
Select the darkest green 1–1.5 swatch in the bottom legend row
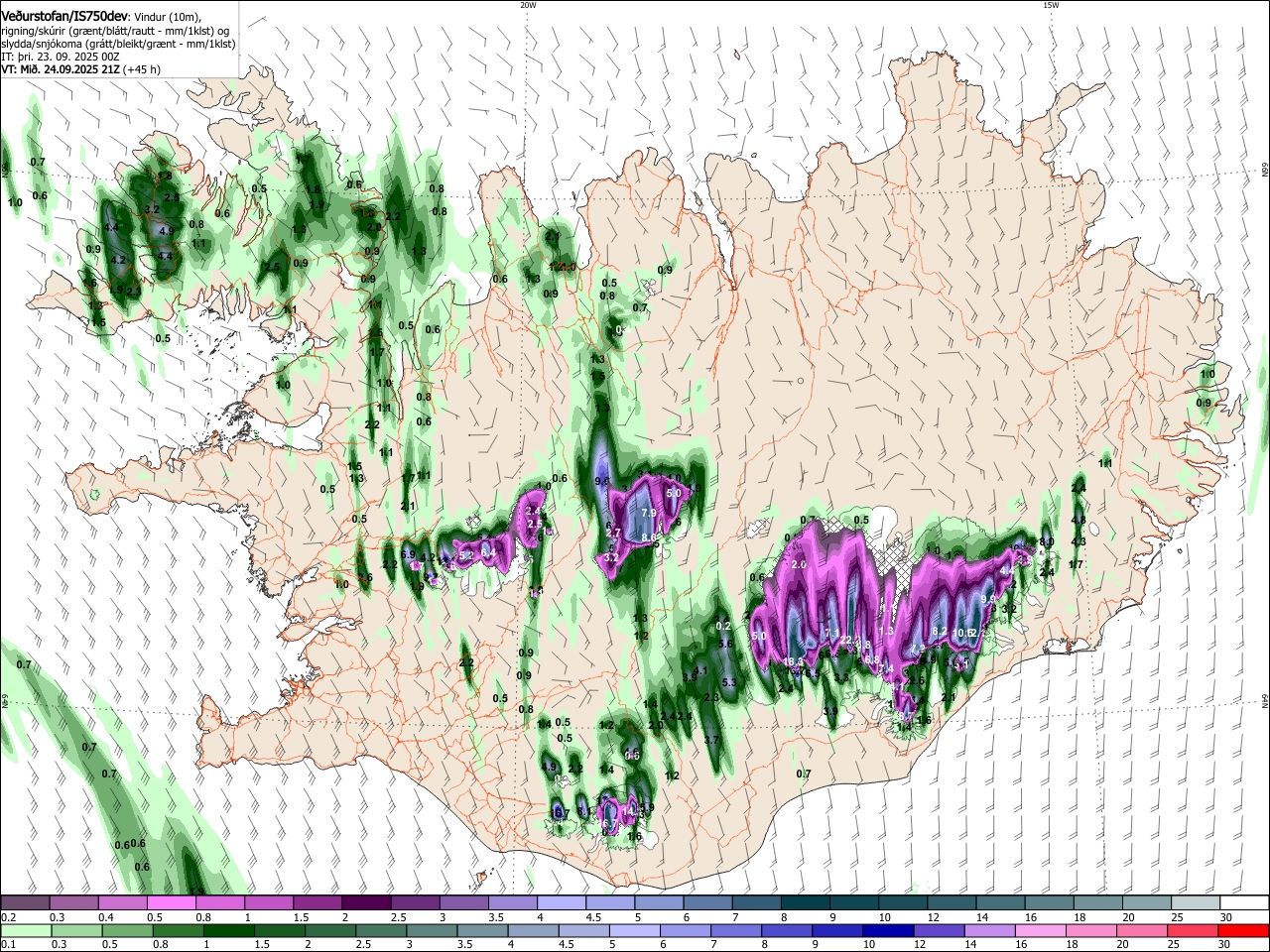[227, 930]
